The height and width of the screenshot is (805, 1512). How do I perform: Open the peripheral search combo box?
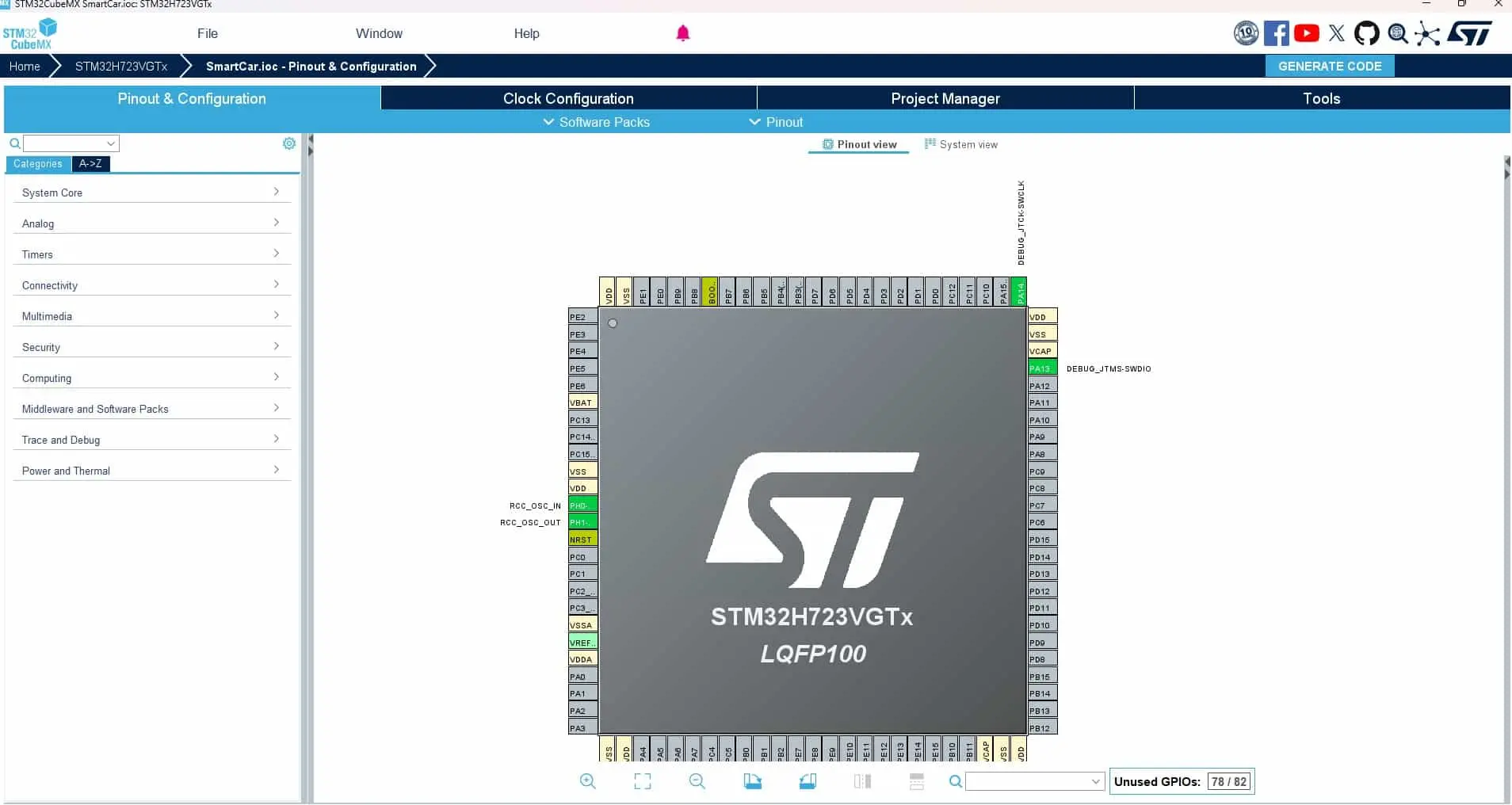coord(71,143)
